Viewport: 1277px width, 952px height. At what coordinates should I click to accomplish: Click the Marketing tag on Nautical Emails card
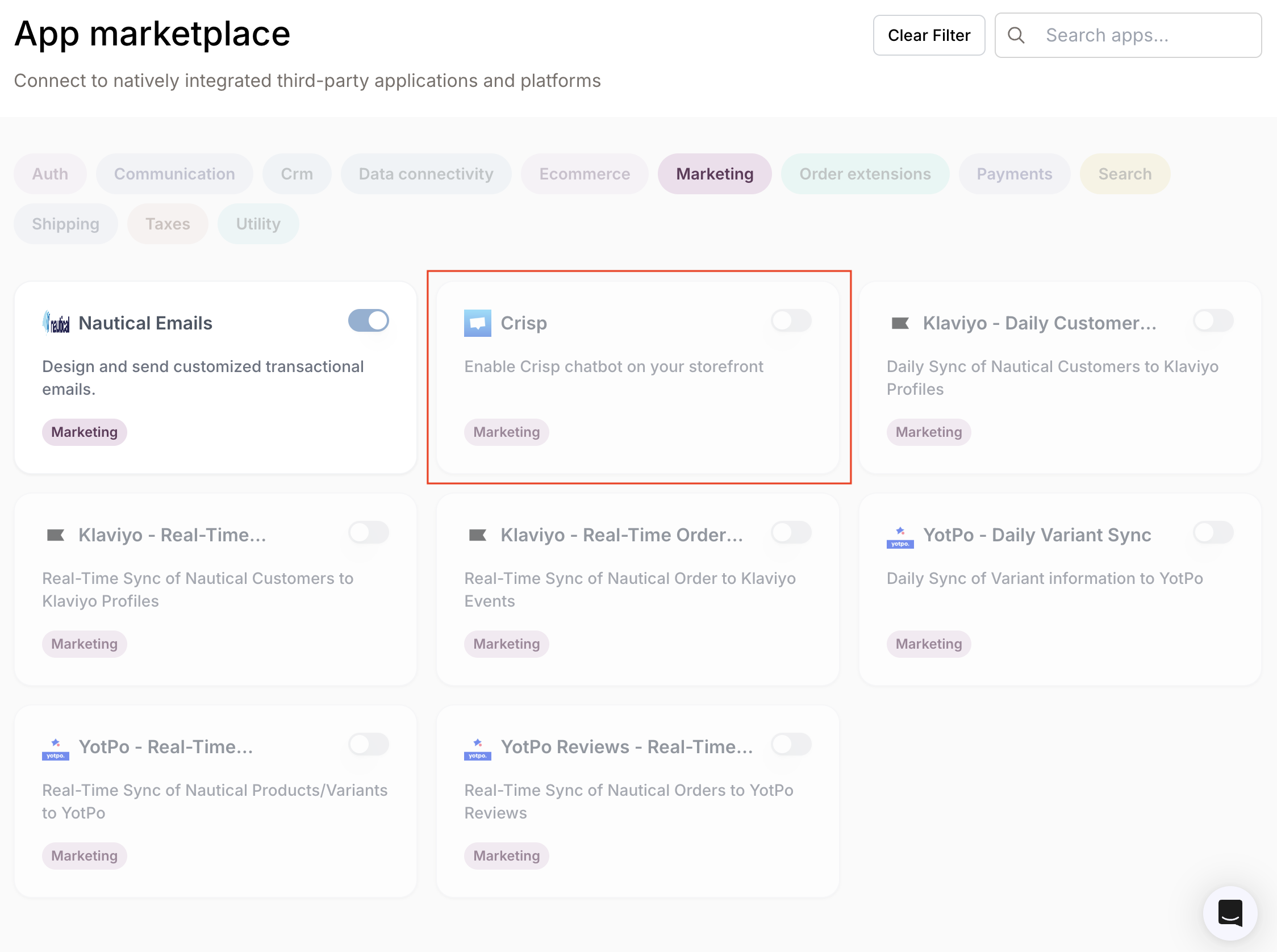pos(84,432)
